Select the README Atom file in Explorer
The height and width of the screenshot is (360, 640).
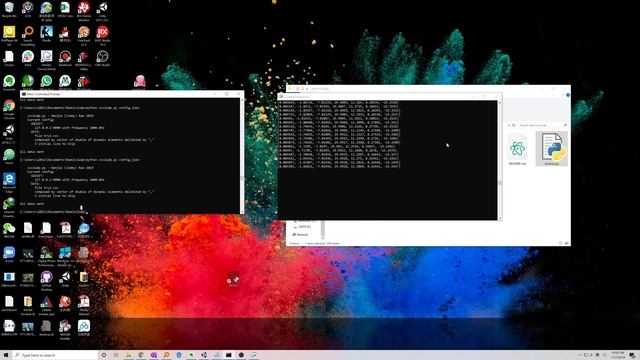(x=517, y=148)
